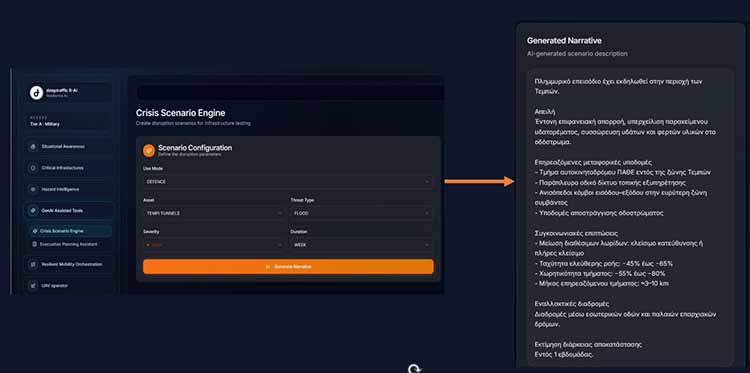Click the Crisis Scenario Engine page heading
The image size is (750, 373).
tap(180, 113)
